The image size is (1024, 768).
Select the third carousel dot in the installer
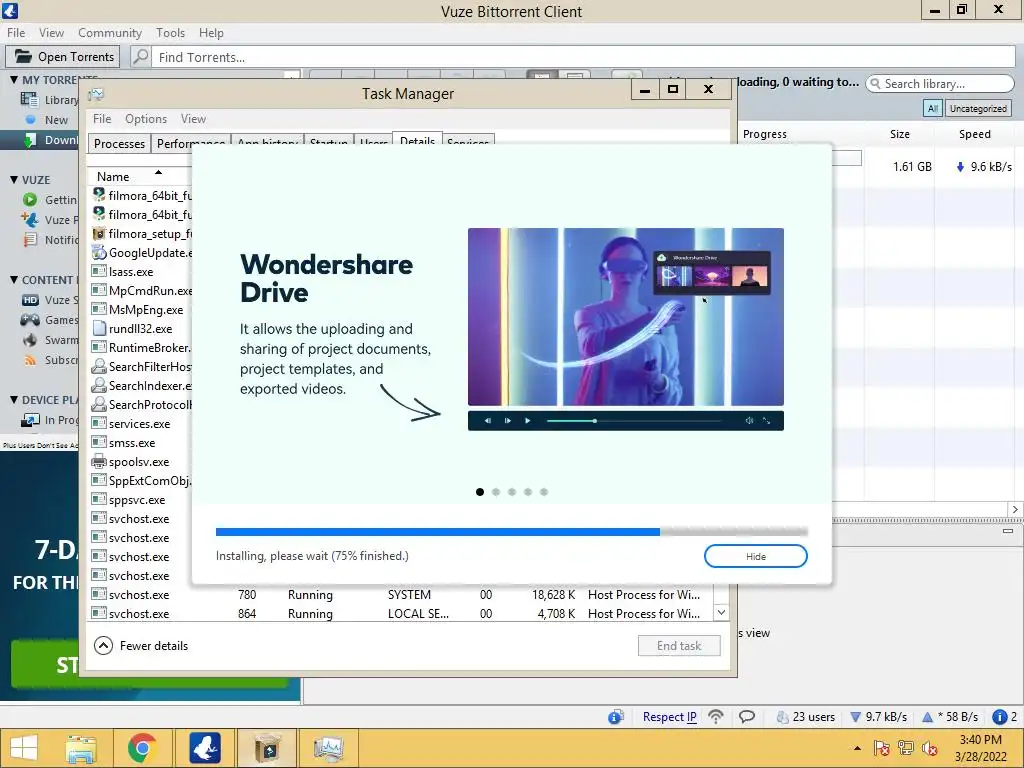click(x=512, y=492)
